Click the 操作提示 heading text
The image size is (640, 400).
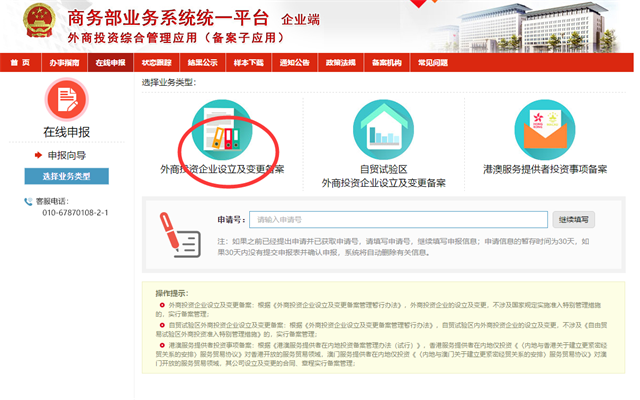coord(172,293)
